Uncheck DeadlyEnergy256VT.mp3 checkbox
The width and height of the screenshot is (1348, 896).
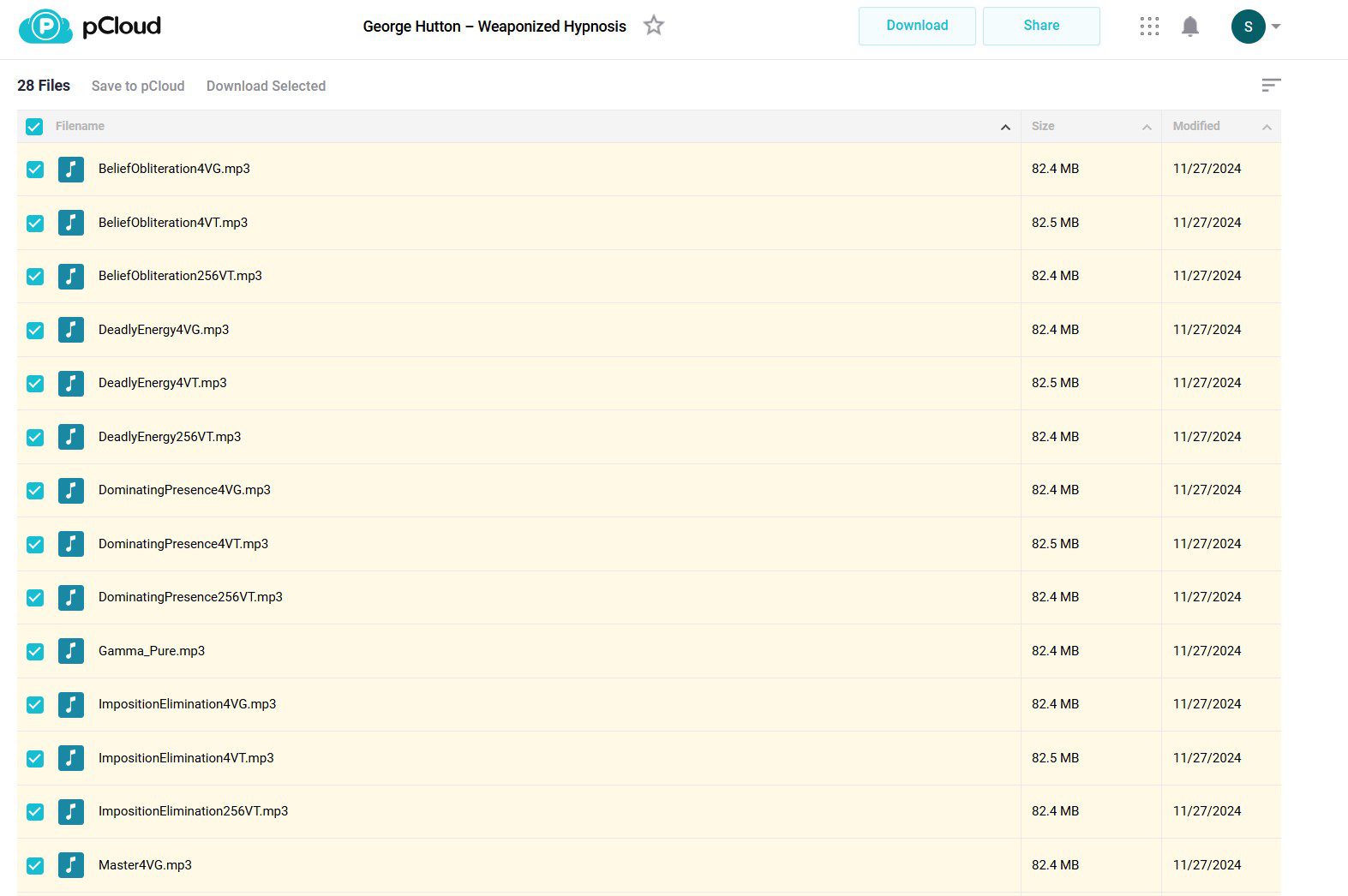coord(35,437)
